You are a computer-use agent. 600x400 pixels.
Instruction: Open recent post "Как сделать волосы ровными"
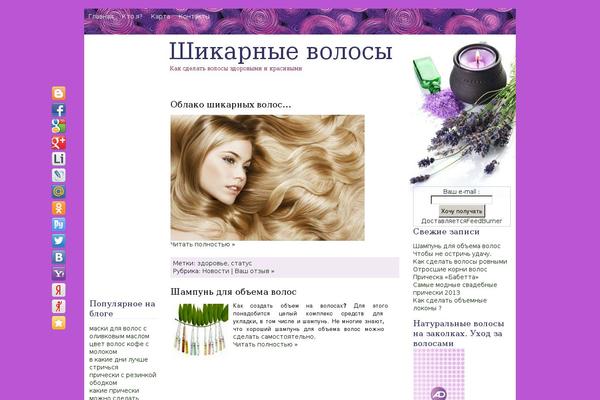click(x=460, y=261)
